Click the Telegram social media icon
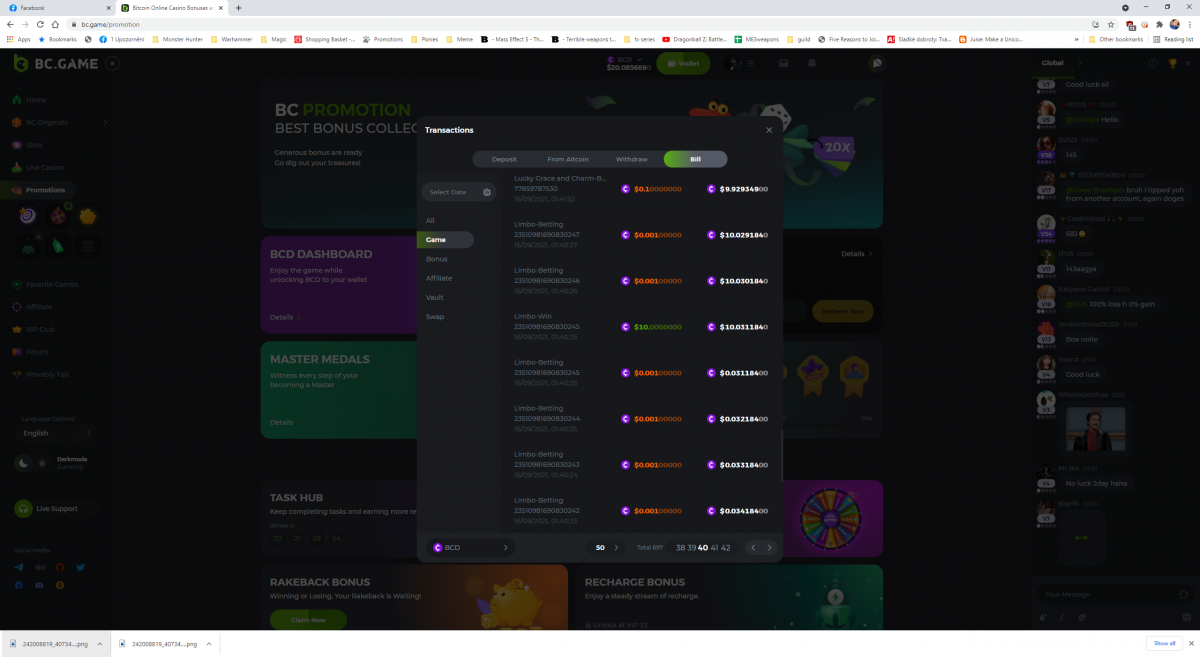The image size is (1200, 657). tap(19, 567)
